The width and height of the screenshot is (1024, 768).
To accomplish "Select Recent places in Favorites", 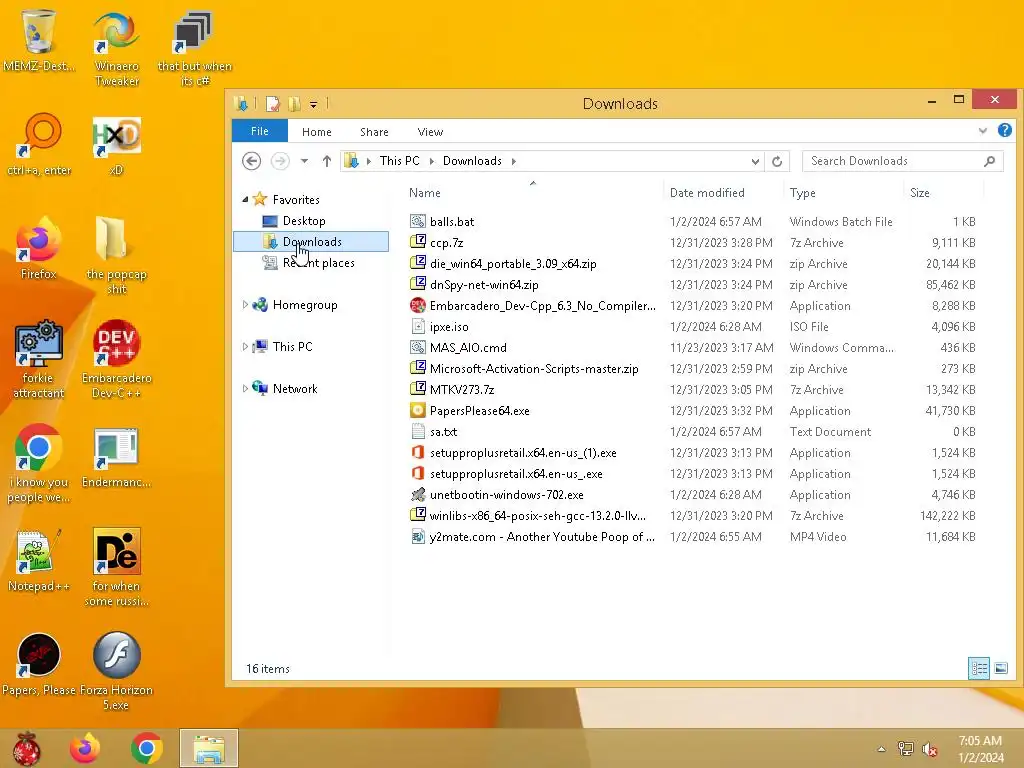I will (319, 263).
